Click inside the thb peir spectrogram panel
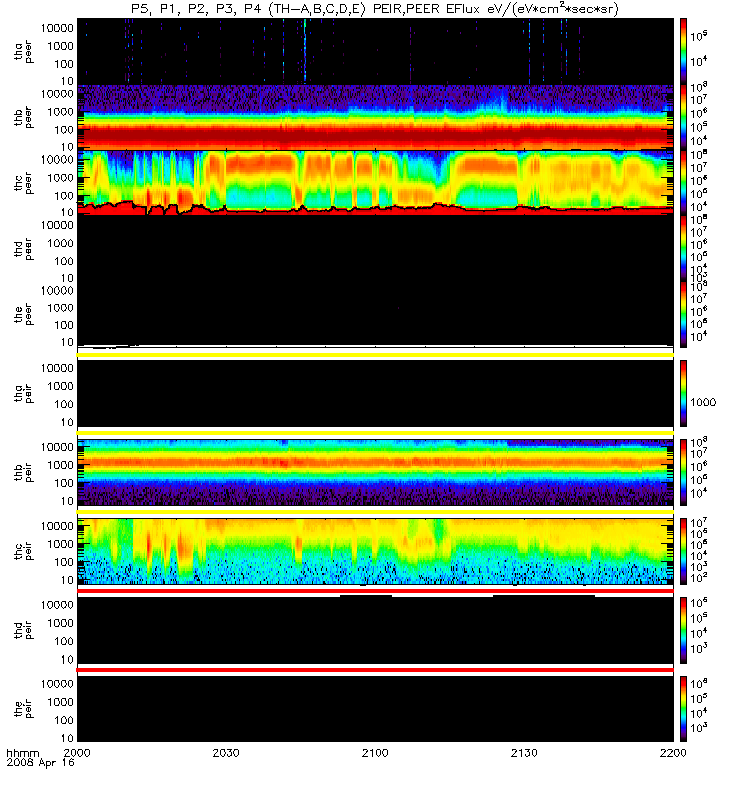 pos(375,472)
